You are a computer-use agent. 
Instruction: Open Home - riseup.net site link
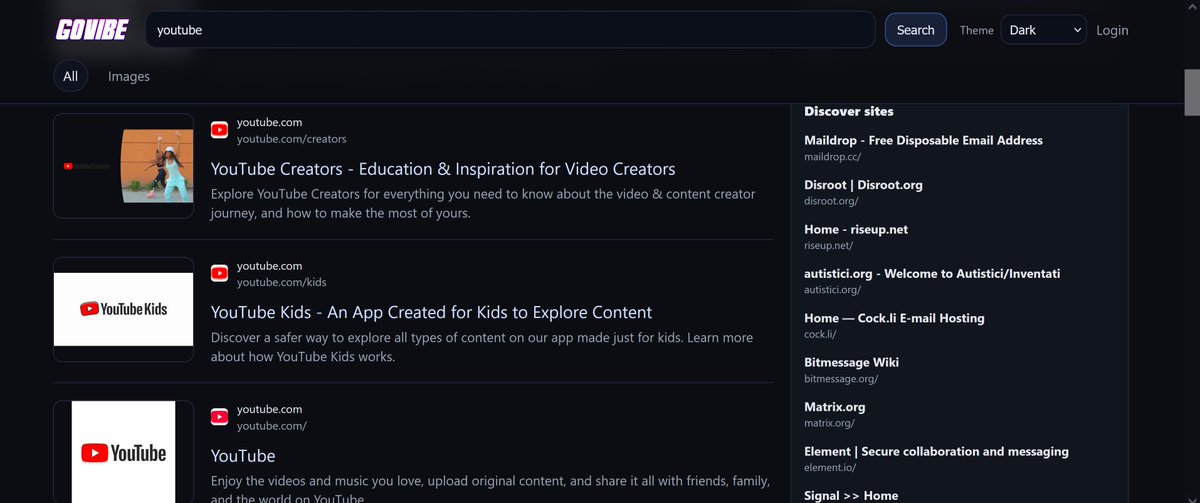pyautogui.click(x=855, y=229)
